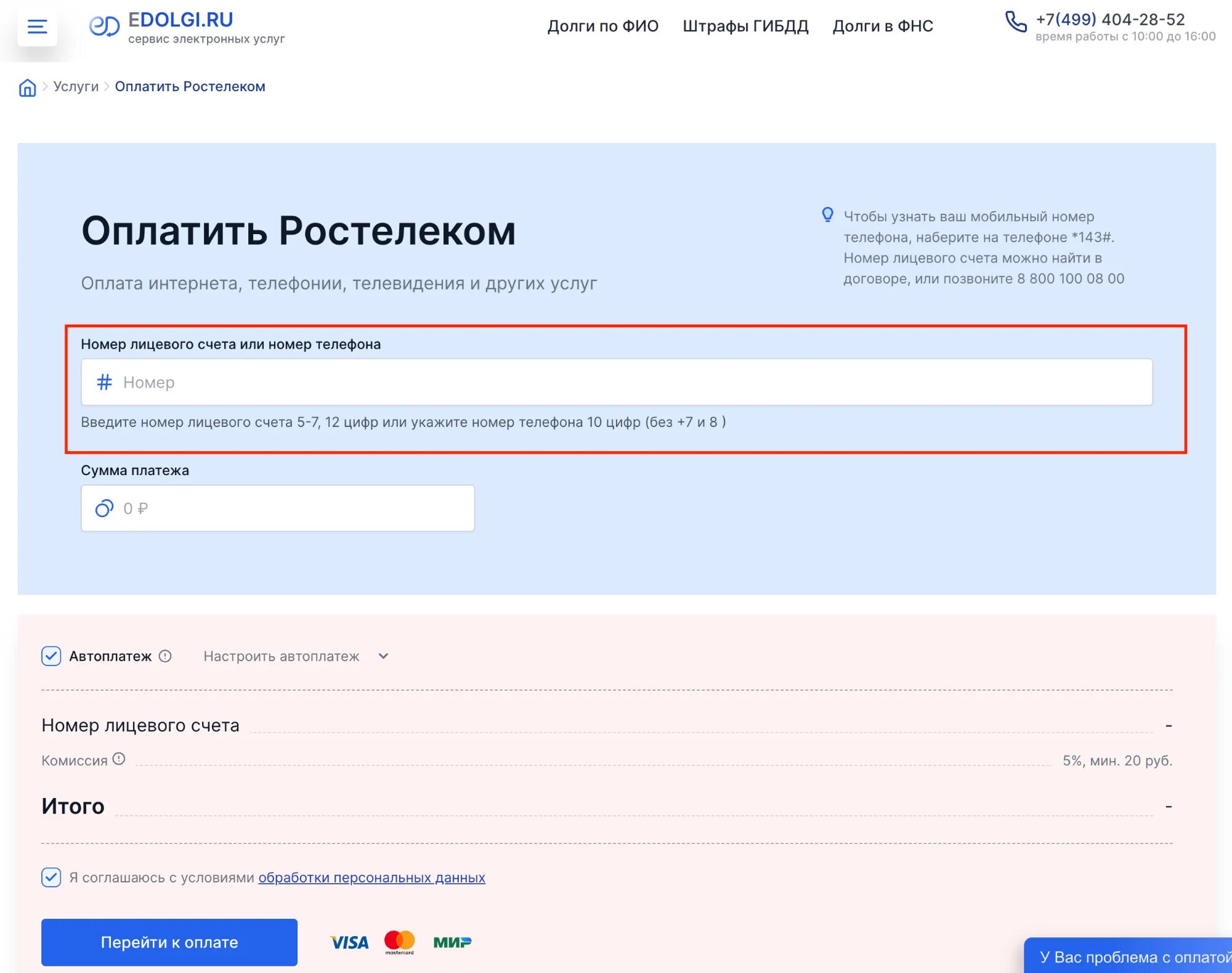The image size is (1232, 973).
Task: Open the Долги в ФНС section
Action: [x=883, y=26]
